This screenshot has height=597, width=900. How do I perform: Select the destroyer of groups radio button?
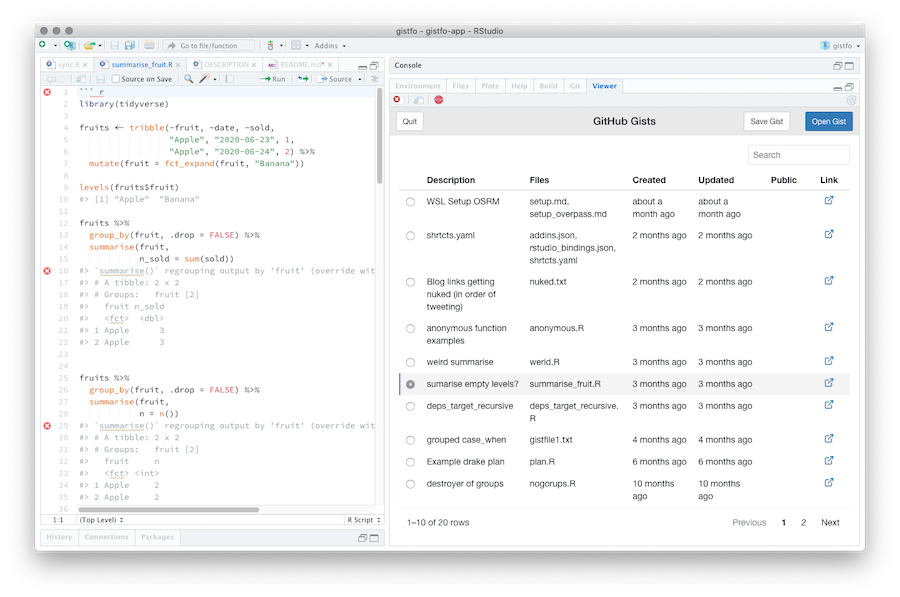(410, 484)
